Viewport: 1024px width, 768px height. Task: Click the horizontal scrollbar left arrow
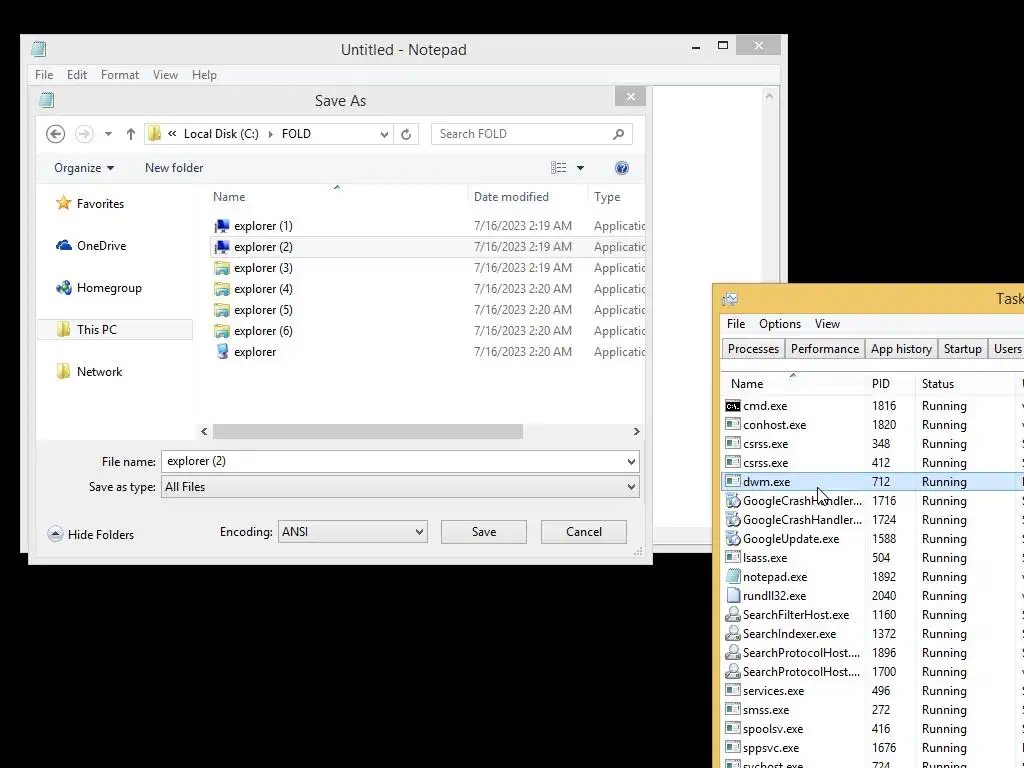(x=204, y=432)
